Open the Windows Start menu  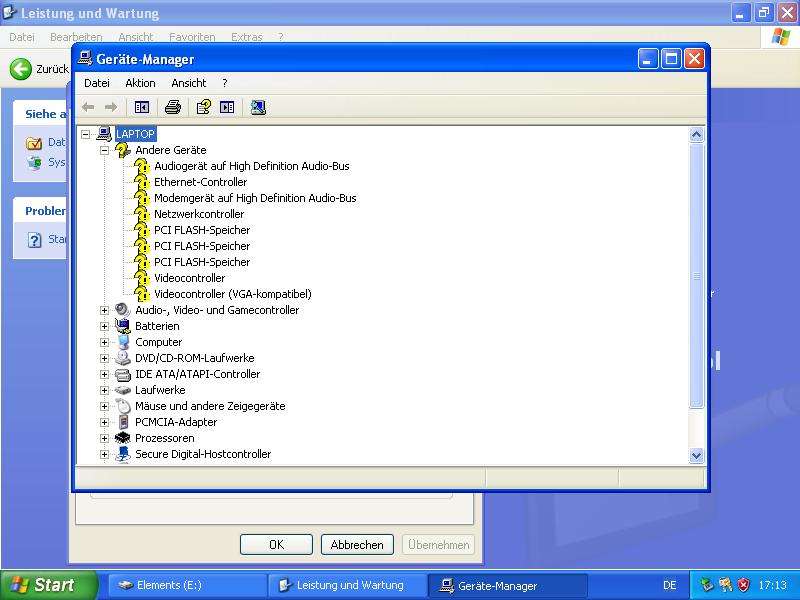click(x=48, y=585)
